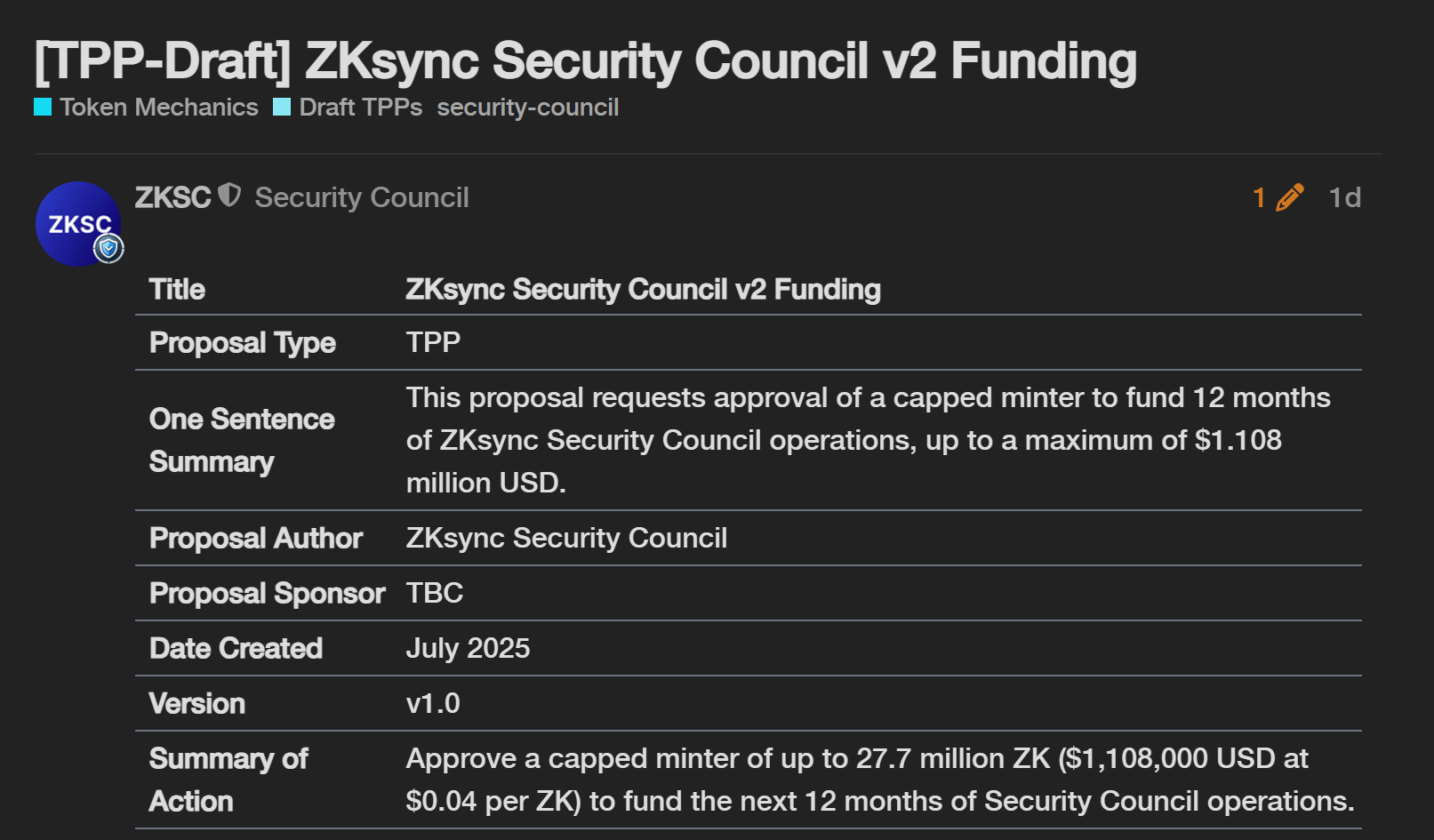Viewport: 1434px width, 840px height.
Task: Click the Date Created July 2025 cell
Action: tap(468, 648)
